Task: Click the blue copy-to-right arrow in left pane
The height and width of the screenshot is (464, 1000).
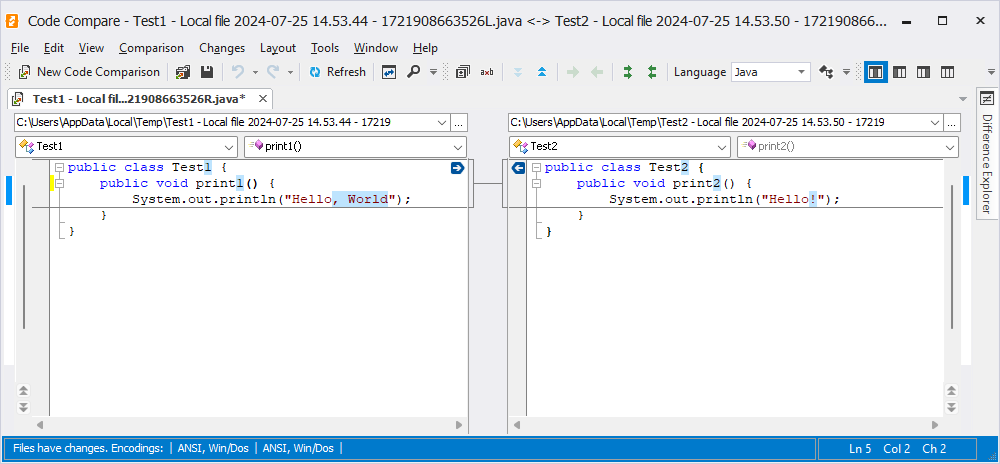Action: tap(457, 168)
